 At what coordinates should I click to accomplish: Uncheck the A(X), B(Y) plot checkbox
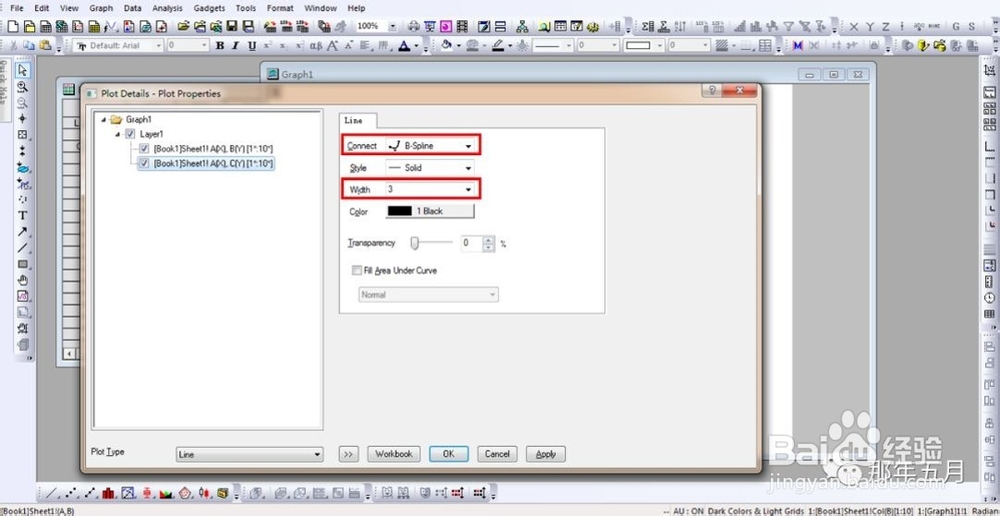coord(144,148)
